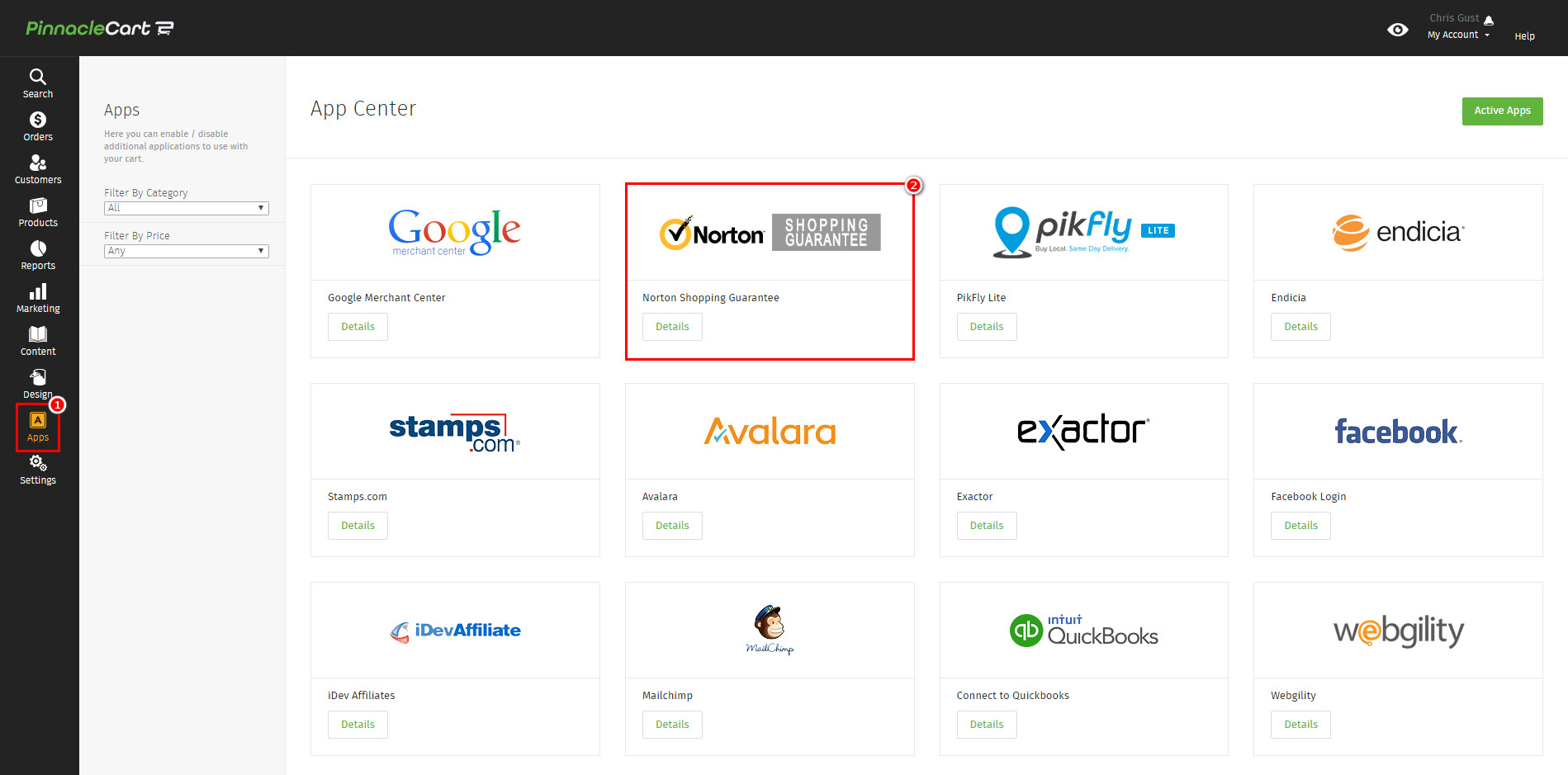Viewport: 1568px width, 775px height.
Task: Open Details for Stamps.com
Action: pos(358,526)
